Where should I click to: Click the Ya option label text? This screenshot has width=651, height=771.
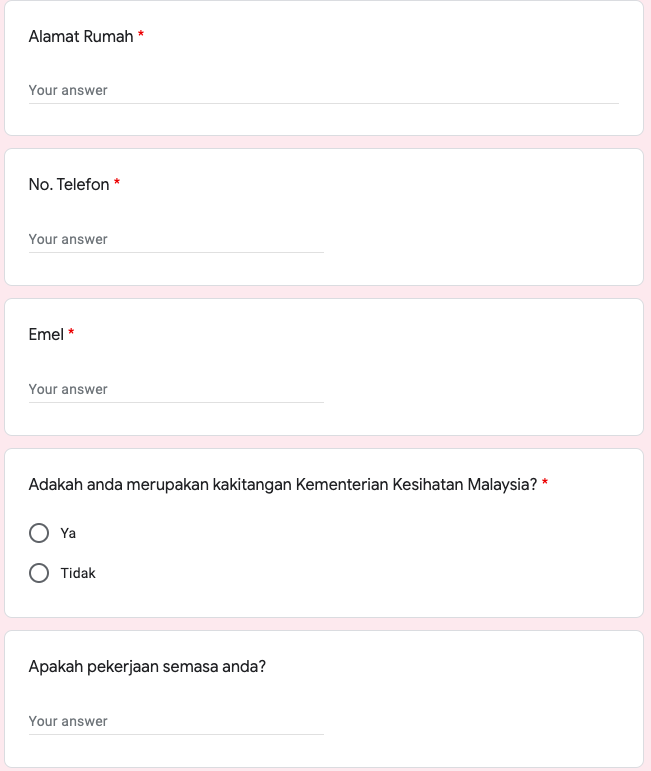[68, 533]
